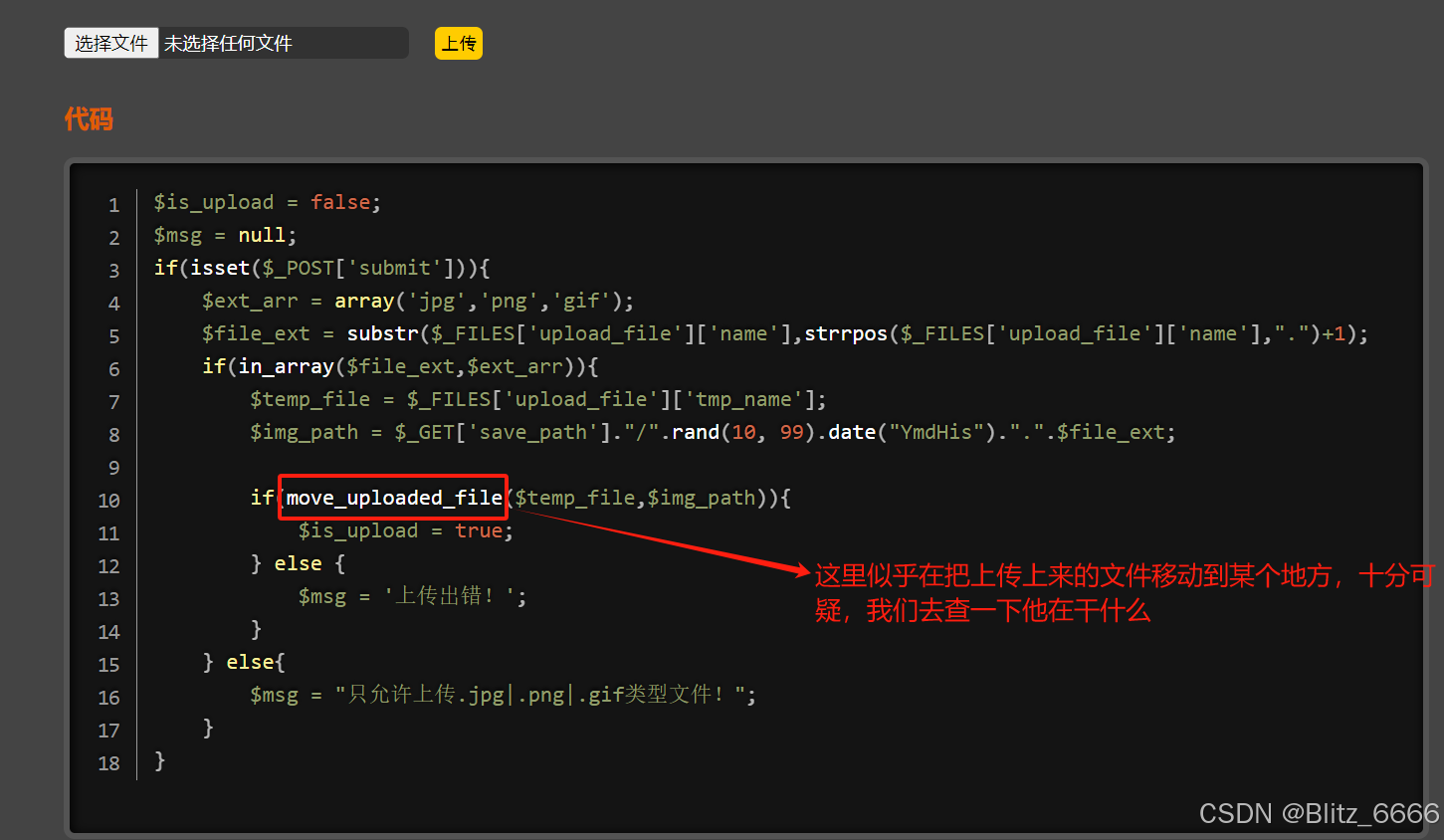Viewport: 1444px width, 840px height.
Task: Click the 'else{' on line 15
Action: (x=256, y=662)
